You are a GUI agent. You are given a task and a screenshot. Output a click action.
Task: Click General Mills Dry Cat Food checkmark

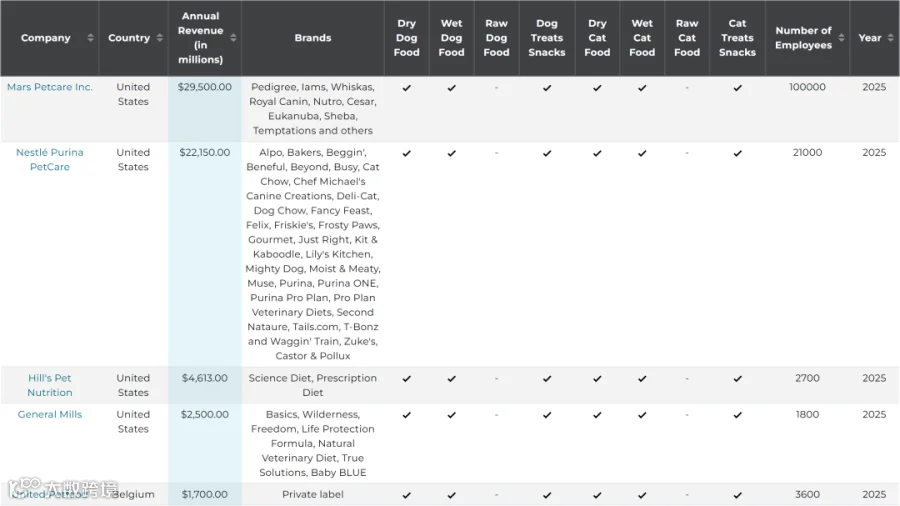(x=598, y=415)
